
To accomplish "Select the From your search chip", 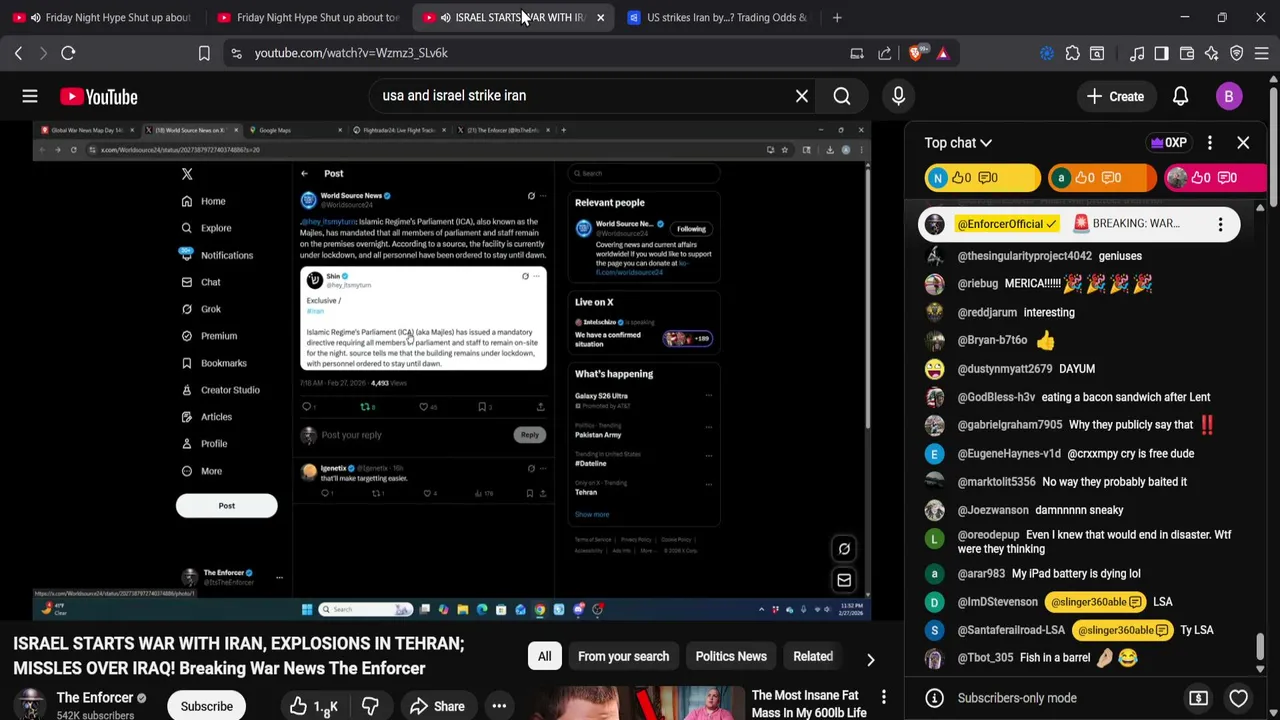I will click(623, 657).
